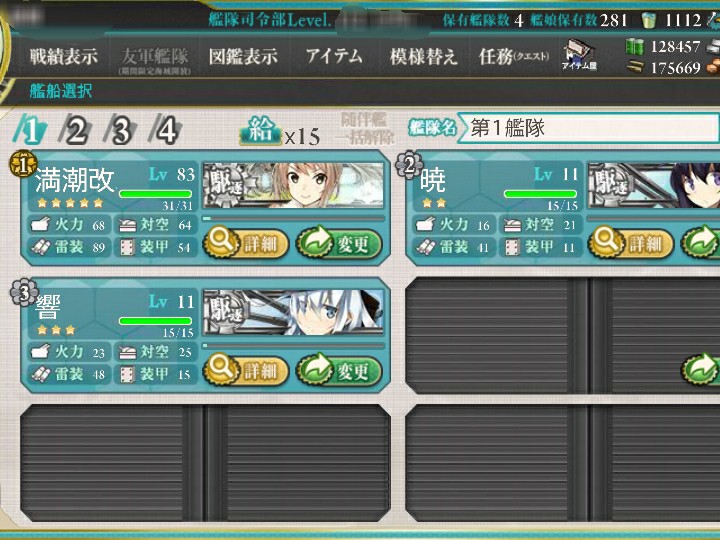Click the green fuel resource icon
The height and width of the screenshot is (540, 720).
[635, 47]
